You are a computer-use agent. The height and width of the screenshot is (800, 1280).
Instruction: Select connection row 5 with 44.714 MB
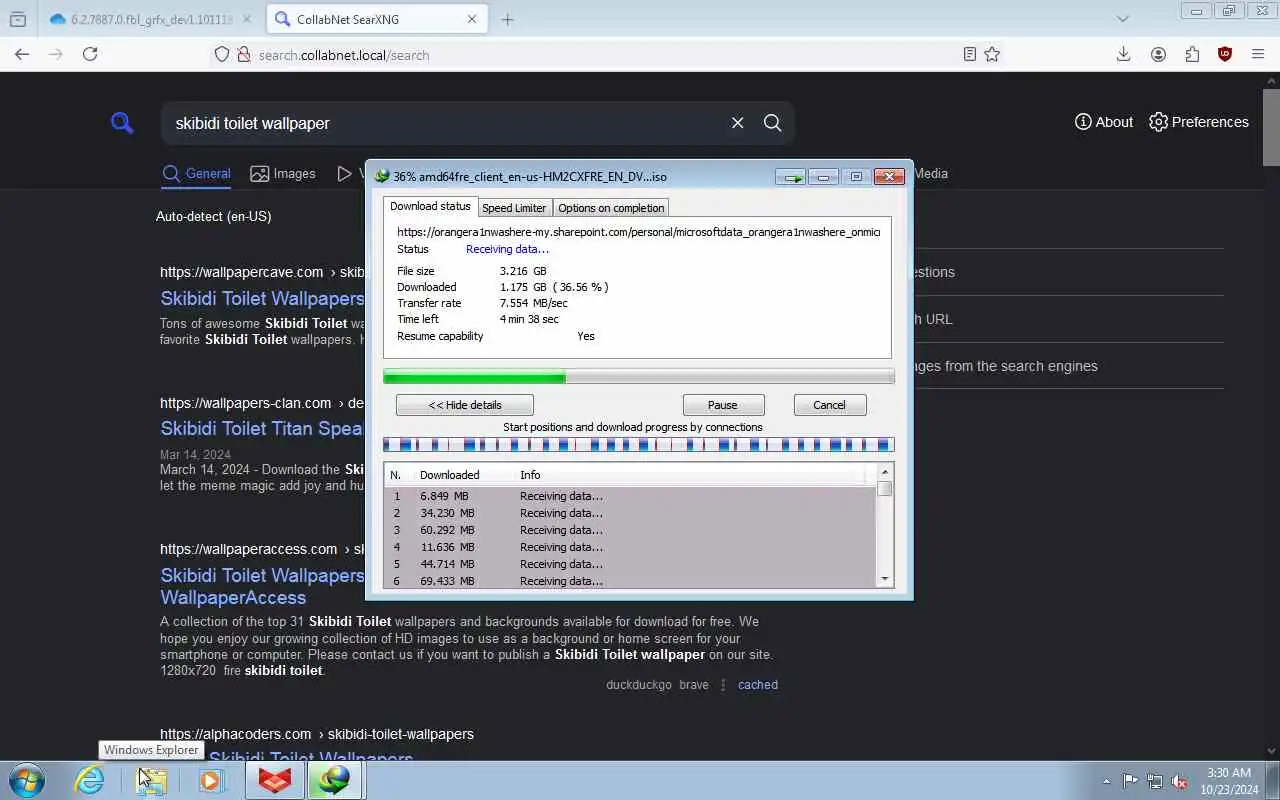click(x=630, y=564)
